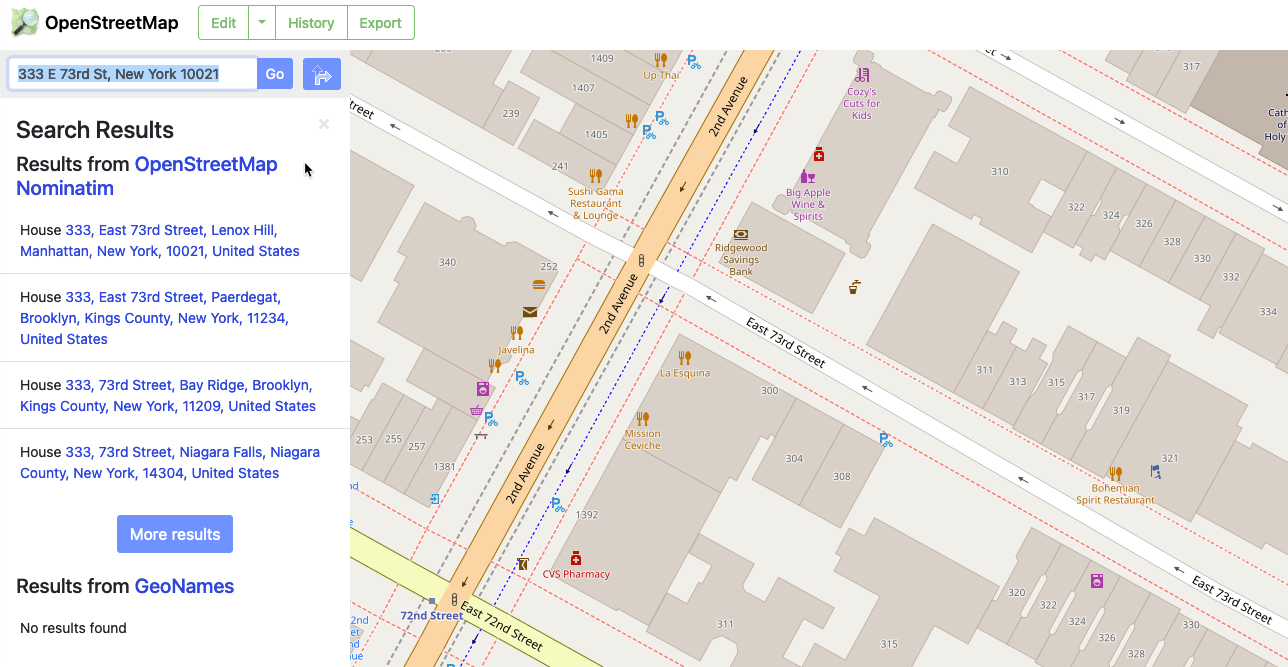
Task: Expand the Edit dropdown arrow
Action: point(260,22)
